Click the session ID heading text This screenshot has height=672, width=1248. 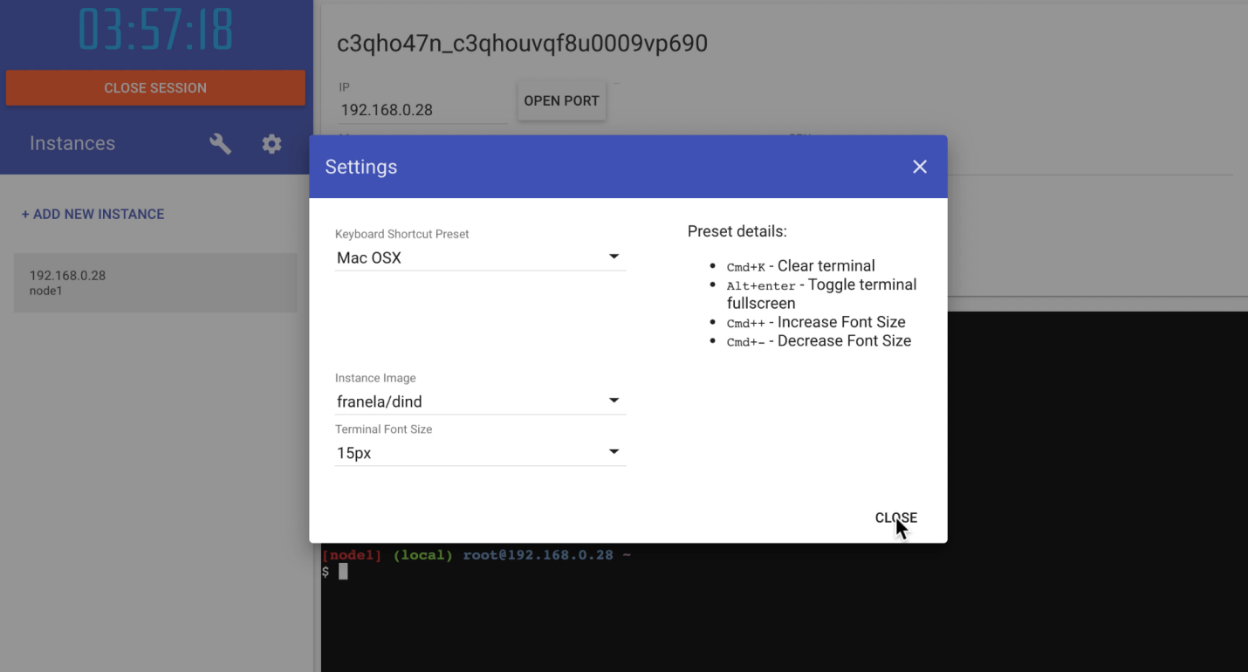(x=522, y=43)
